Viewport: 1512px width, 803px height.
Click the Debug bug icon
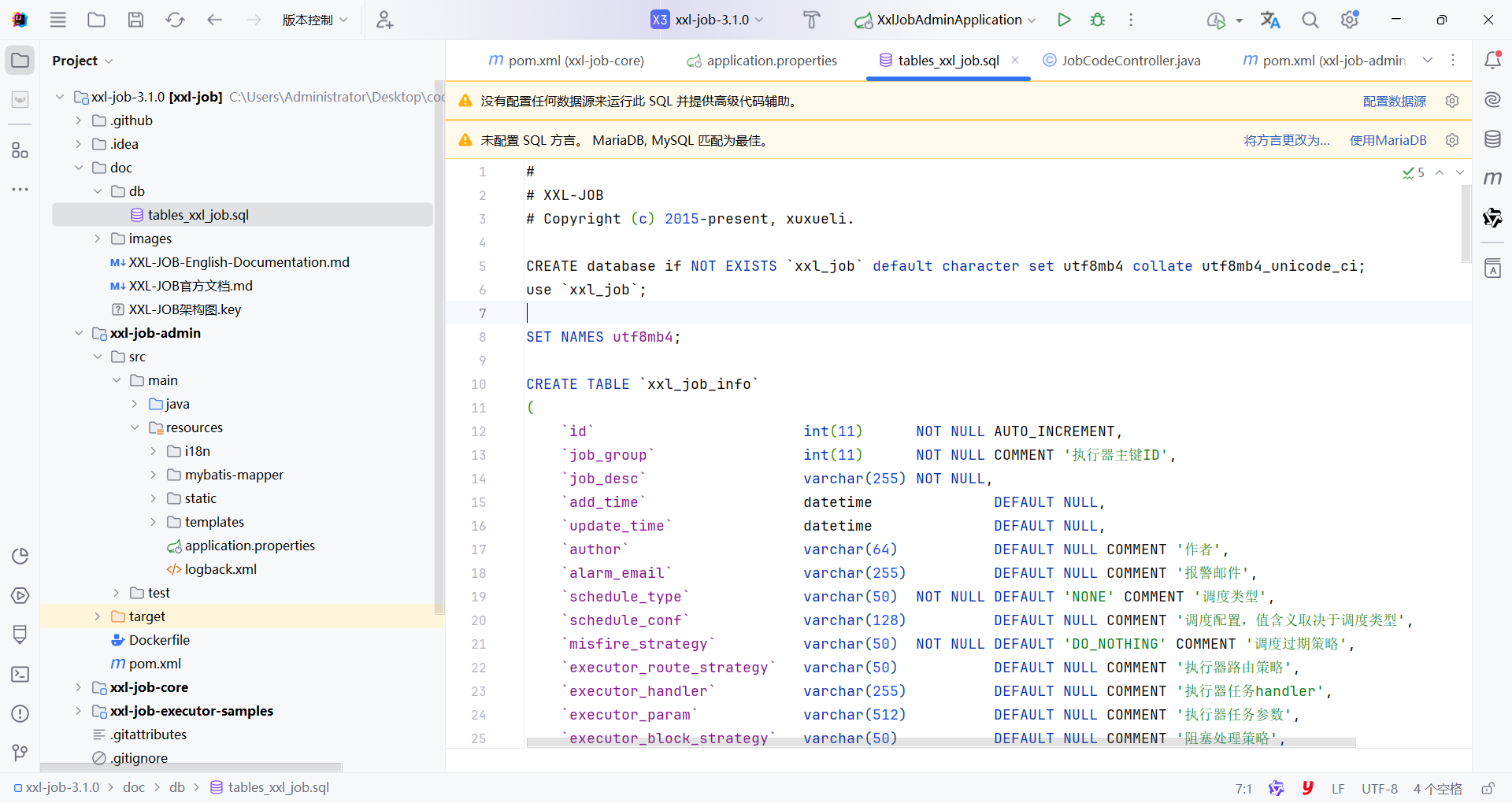[1098, 20]
